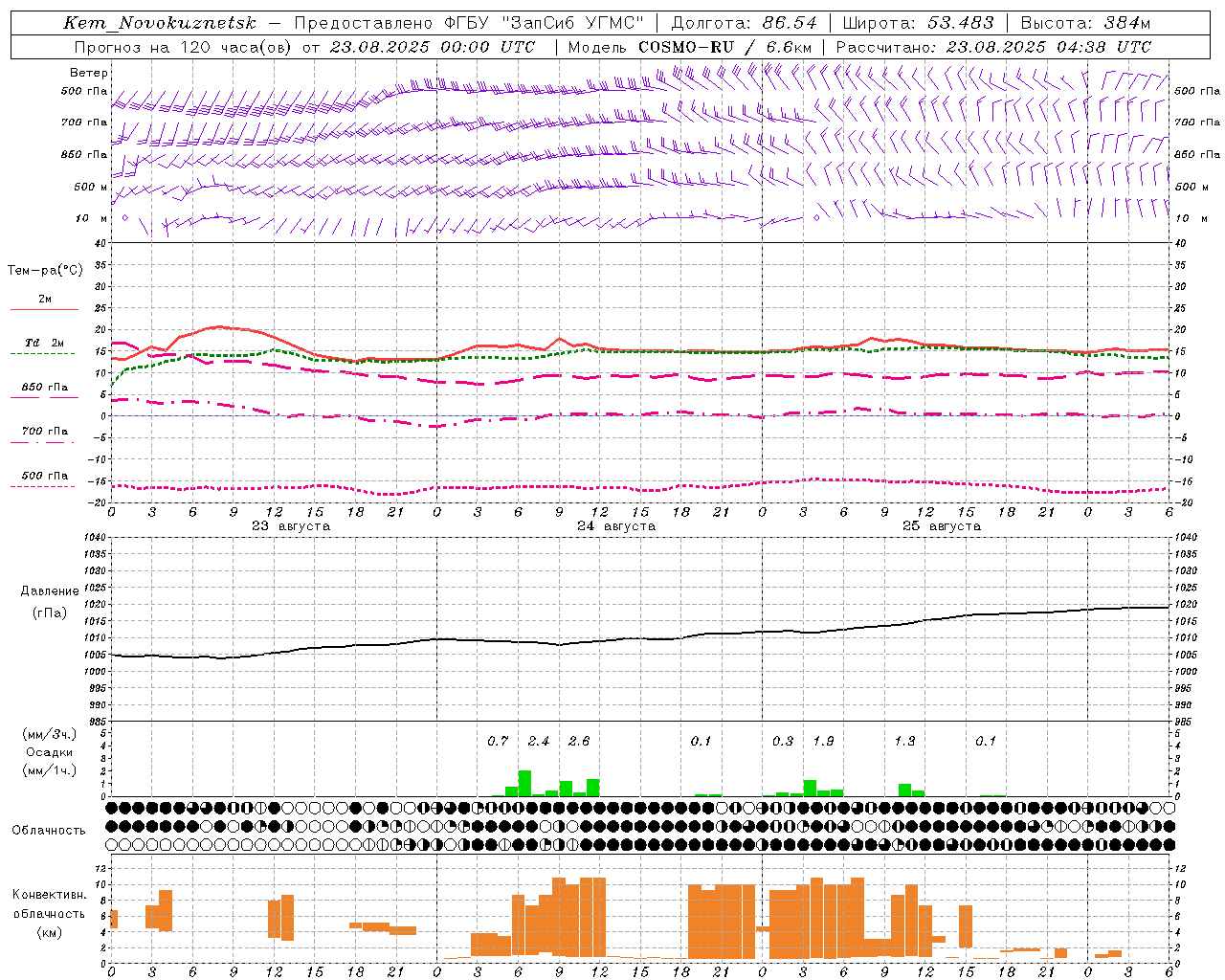
Task: Click the Kem_Novokuznetsk station title
Action: [160, 23]
